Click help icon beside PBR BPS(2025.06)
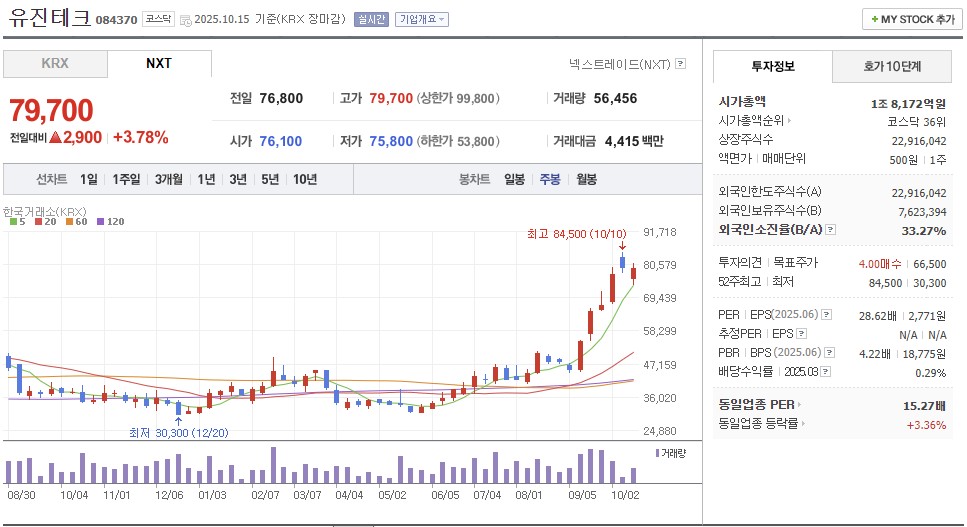This screenshot has width=967, height=527. [829, 353]
